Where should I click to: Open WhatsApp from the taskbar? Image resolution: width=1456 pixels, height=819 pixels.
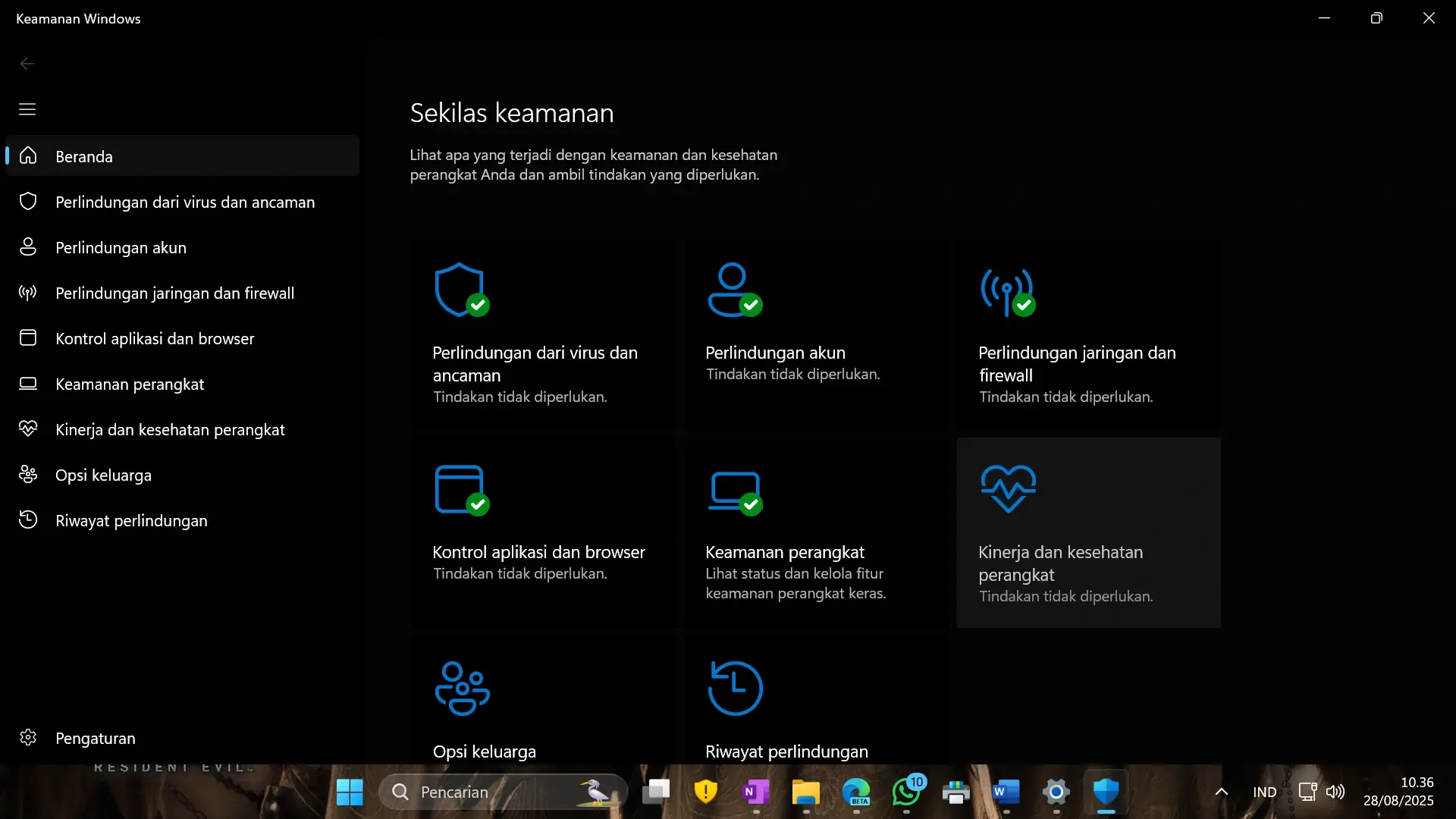point(906,792)
